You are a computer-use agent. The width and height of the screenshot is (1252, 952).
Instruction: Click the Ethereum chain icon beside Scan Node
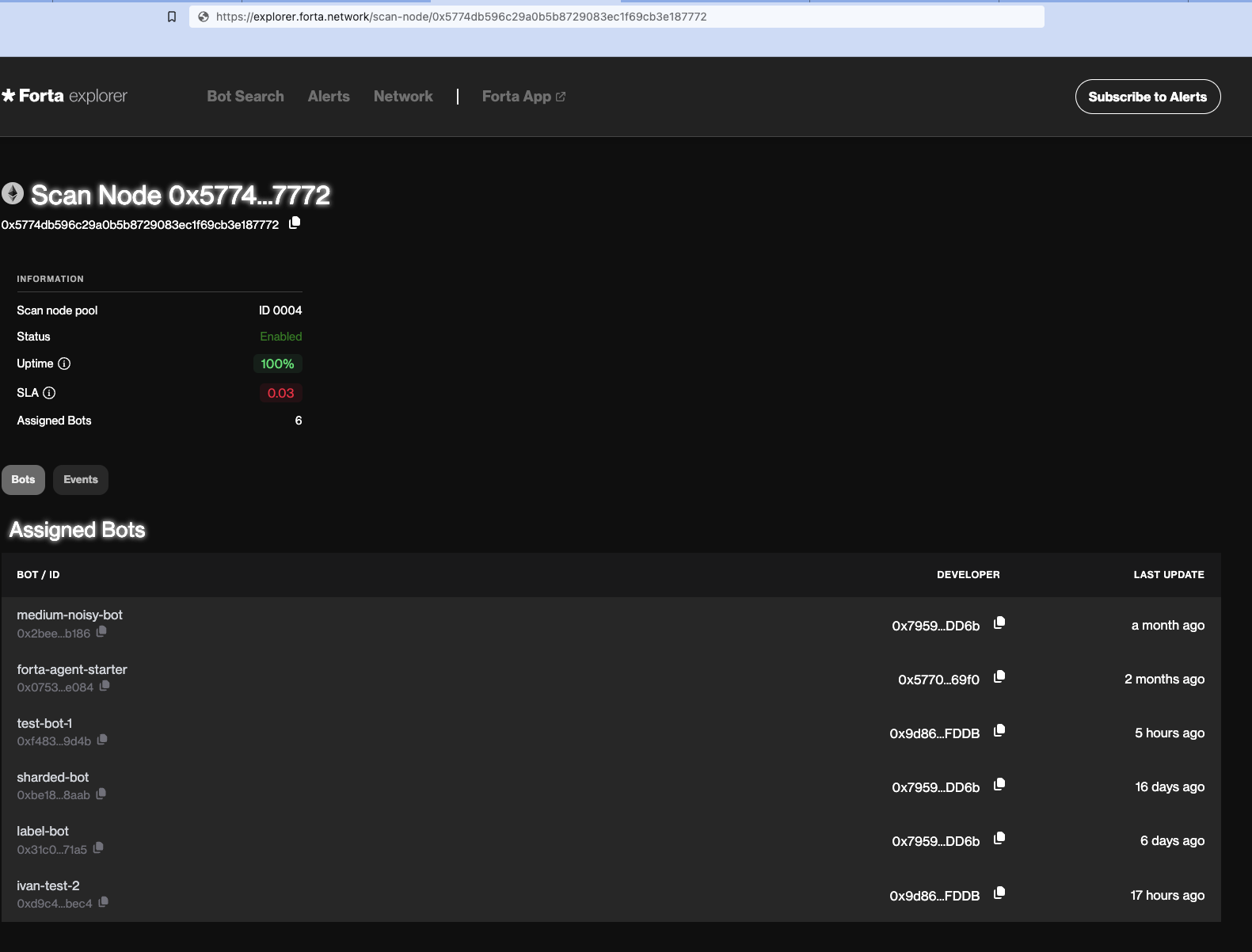13,193
